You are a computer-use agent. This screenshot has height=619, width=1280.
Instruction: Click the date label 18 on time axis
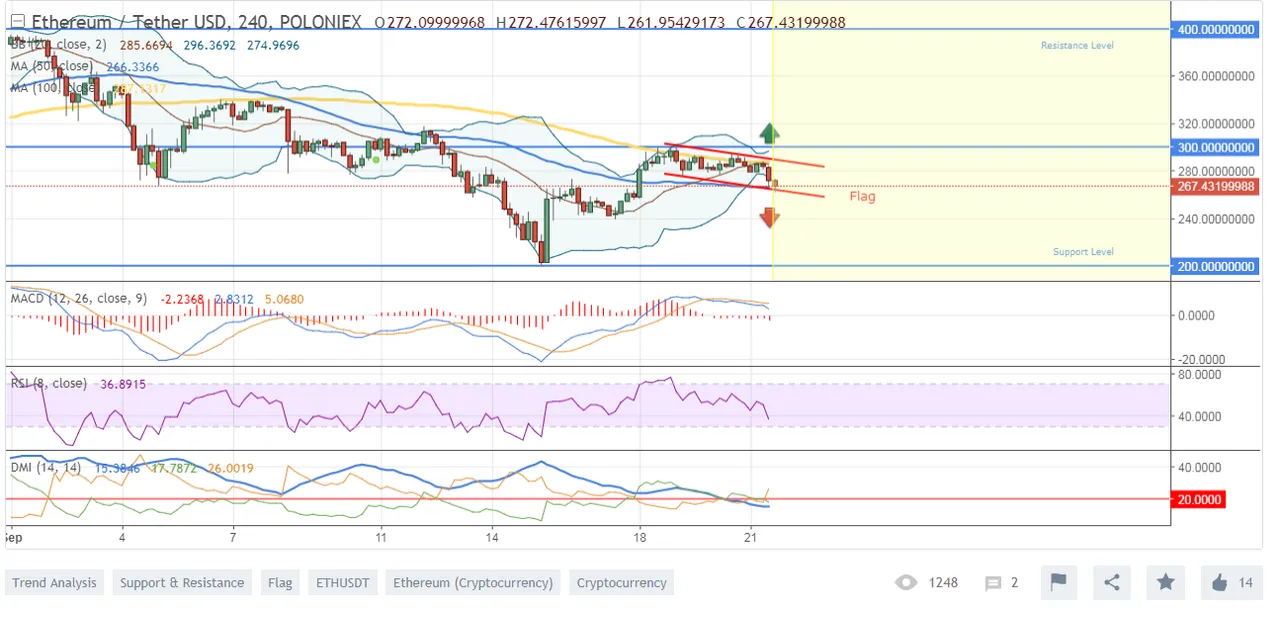[640, 536]
